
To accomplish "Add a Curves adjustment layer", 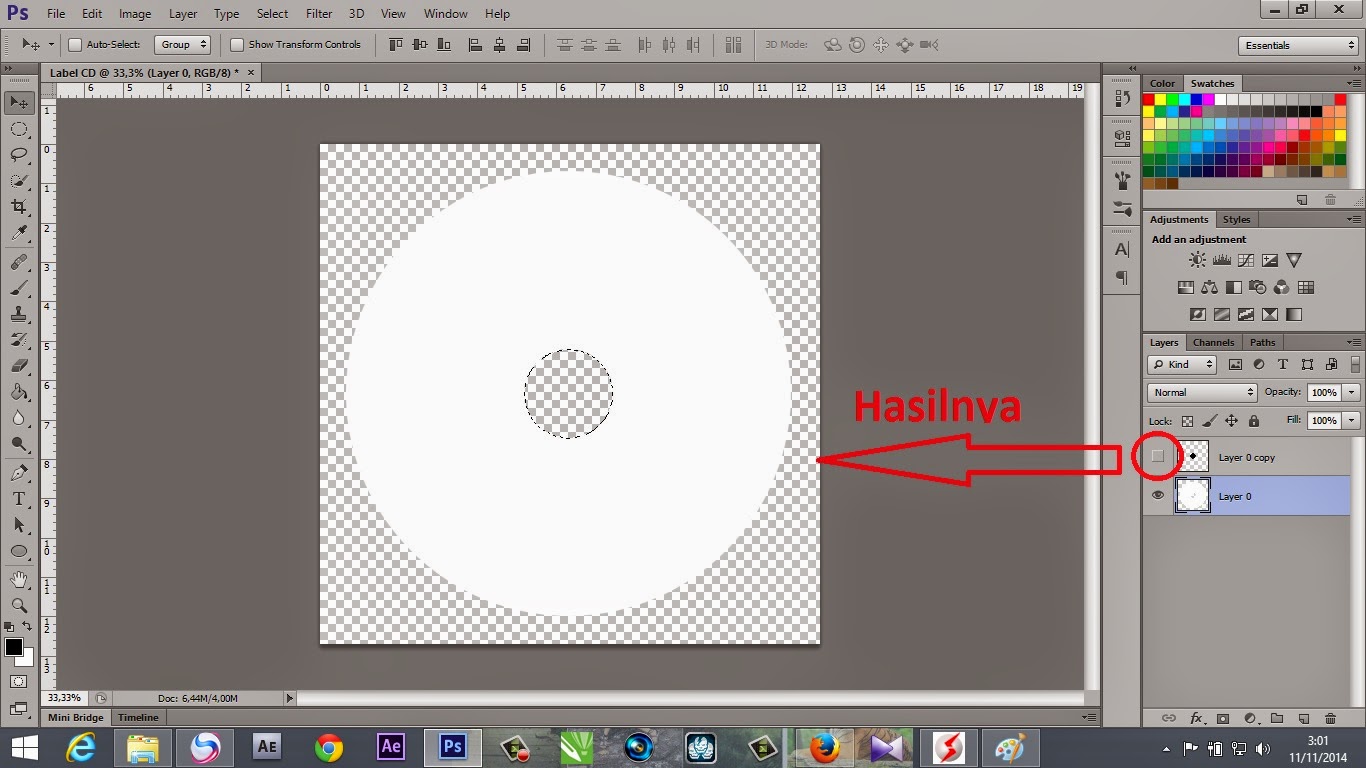I will click(x=1245, y=259).
